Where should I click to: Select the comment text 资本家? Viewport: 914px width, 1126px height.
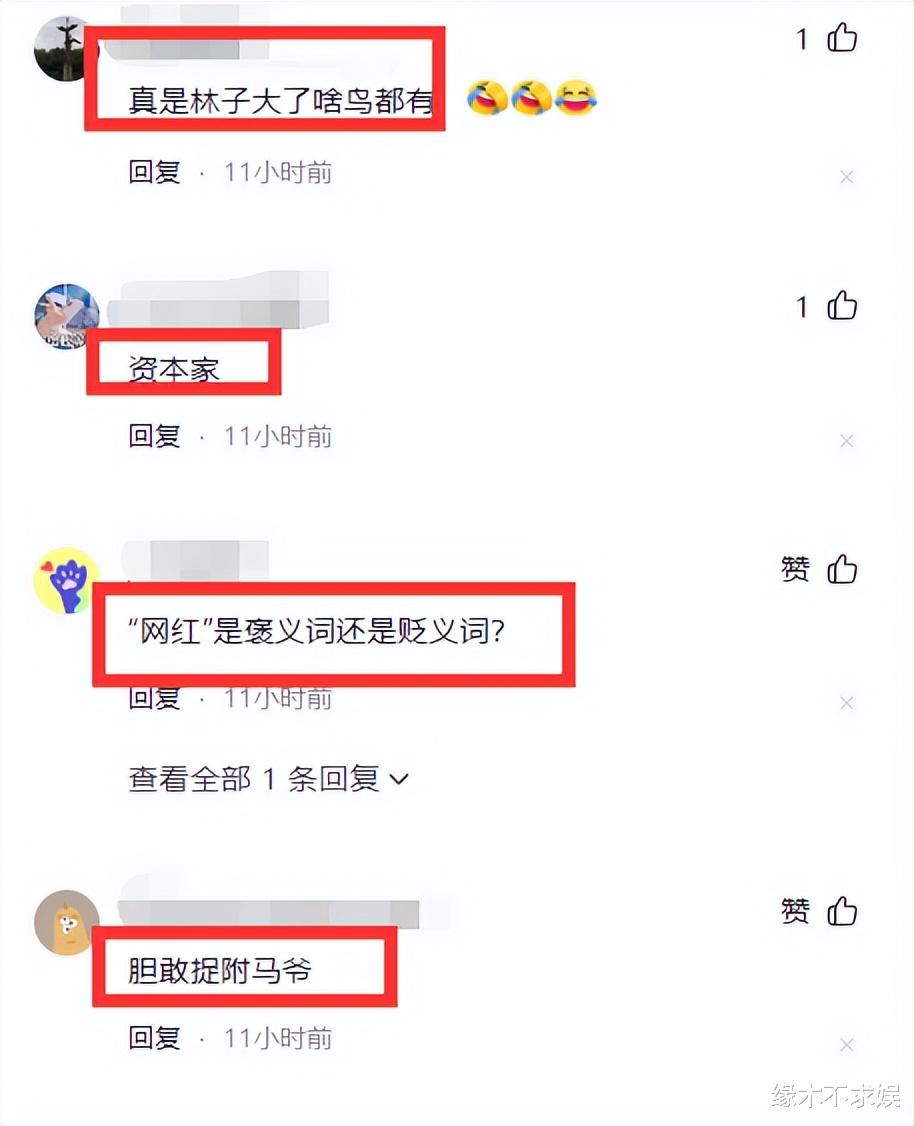(x=174, y=370)
